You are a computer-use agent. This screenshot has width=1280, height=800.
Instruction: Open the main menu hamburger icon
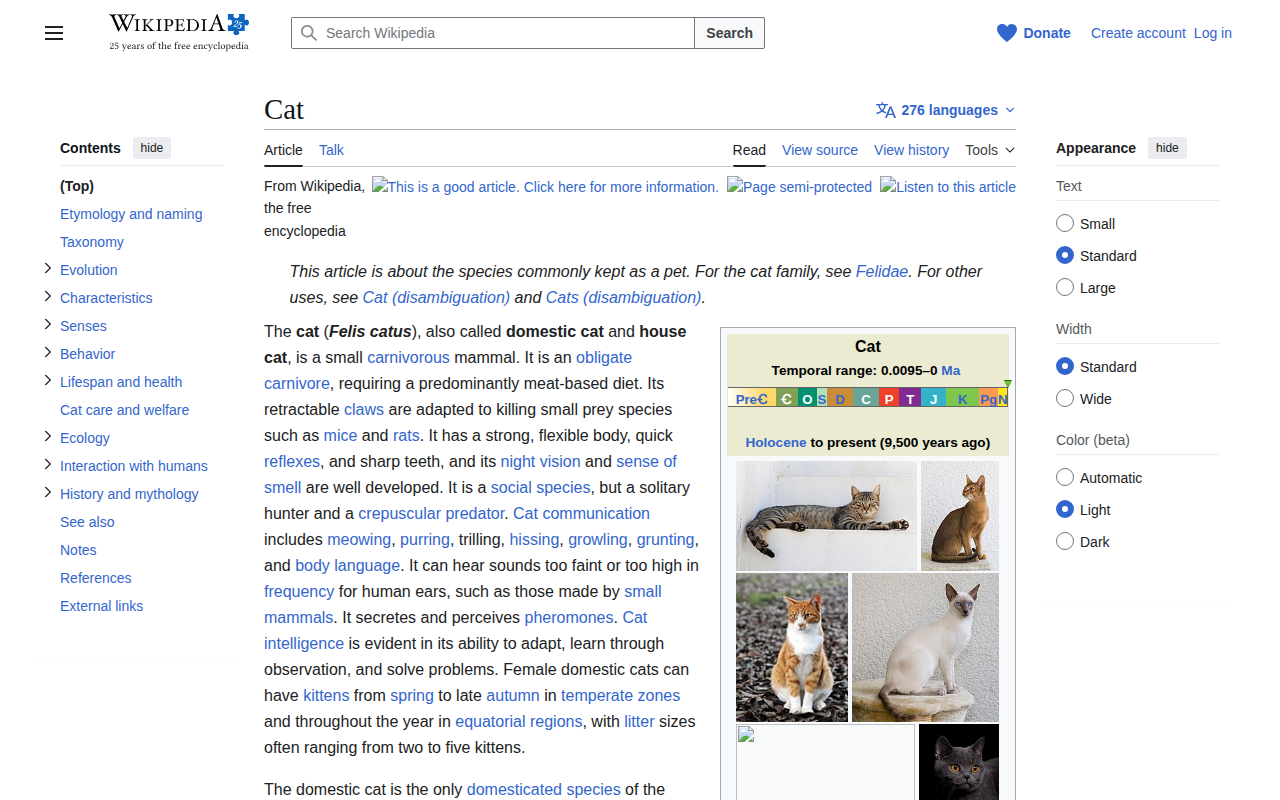coord(54,33)
